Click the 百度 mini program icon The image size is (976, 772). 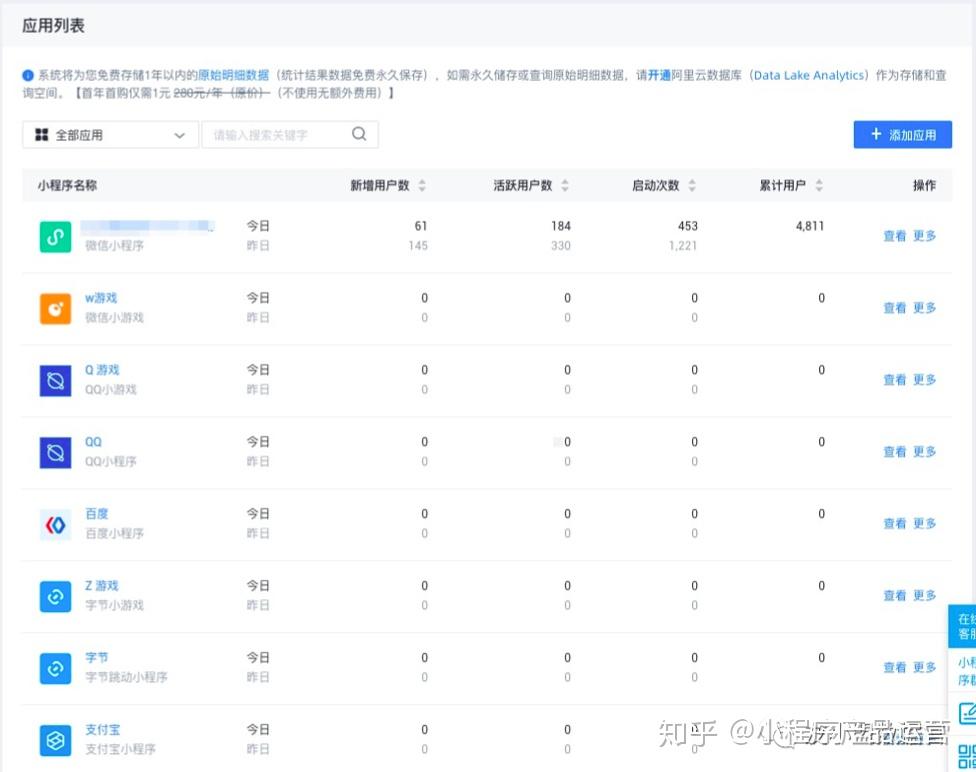click(55, 525)
